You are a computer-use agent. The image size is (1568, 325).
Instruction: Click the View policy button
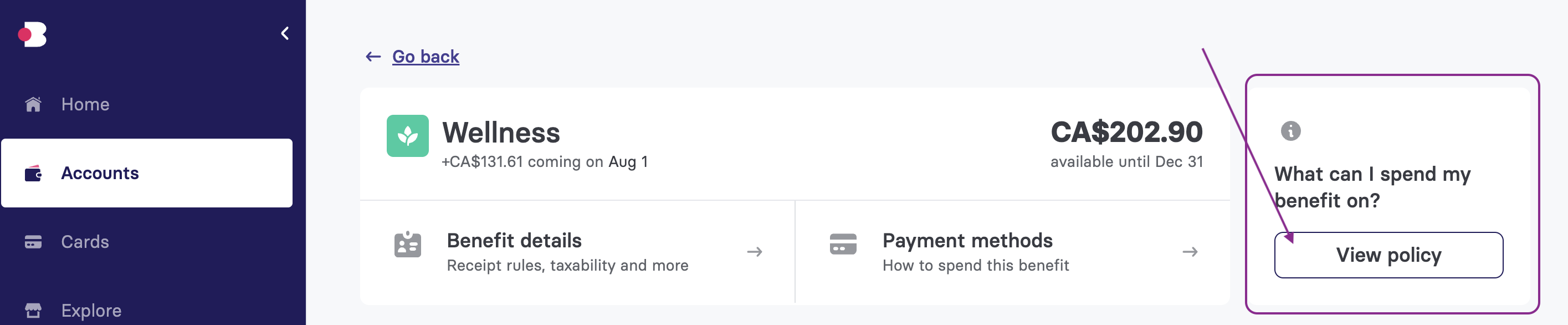1388,255
